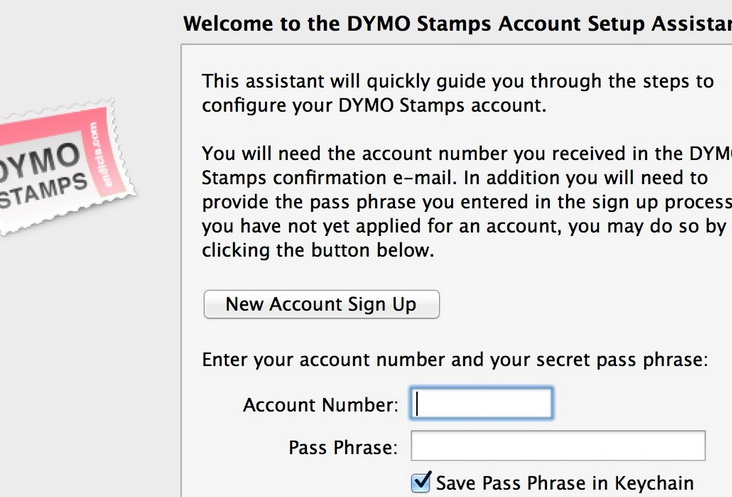
Task: Focus the Account Number text field
Action: 482,404
